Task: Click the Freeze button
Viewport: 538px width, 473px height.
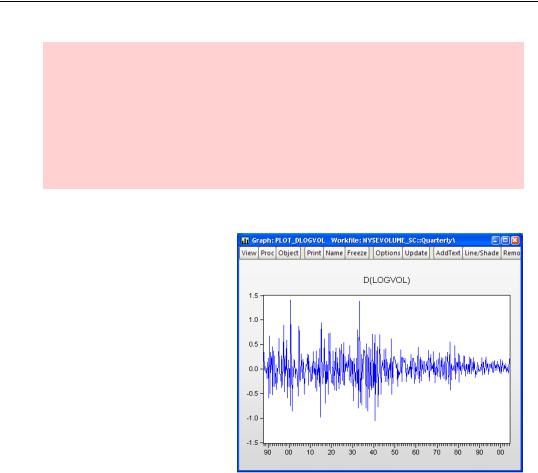Action: [x=357, y=253]
